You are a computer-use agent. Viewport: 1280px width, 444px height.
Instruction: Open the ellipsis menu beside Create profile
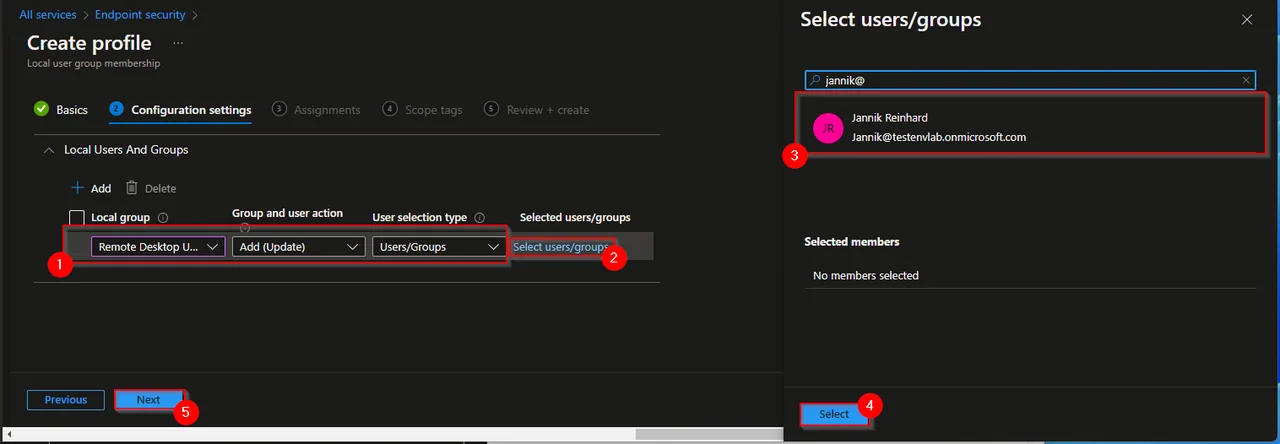click(178, 43)
